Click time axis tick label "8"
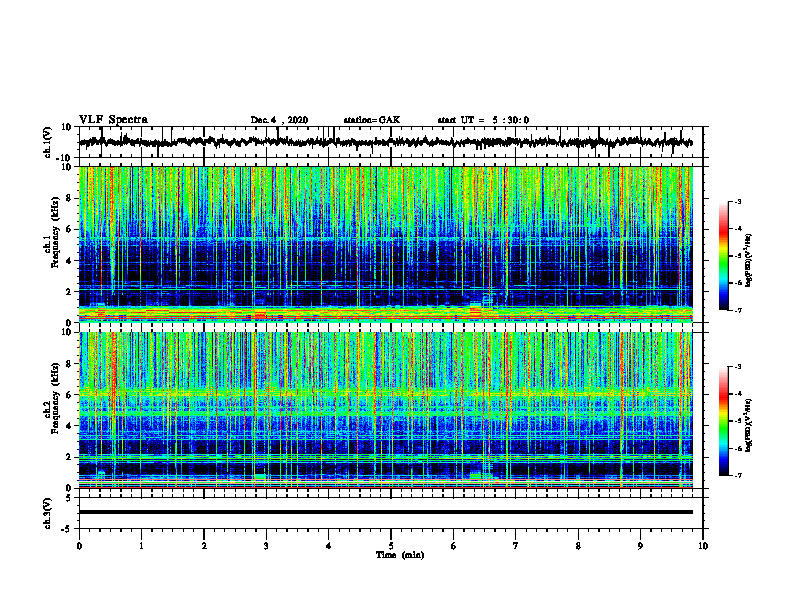792x612 pixels. pos(578,546)
